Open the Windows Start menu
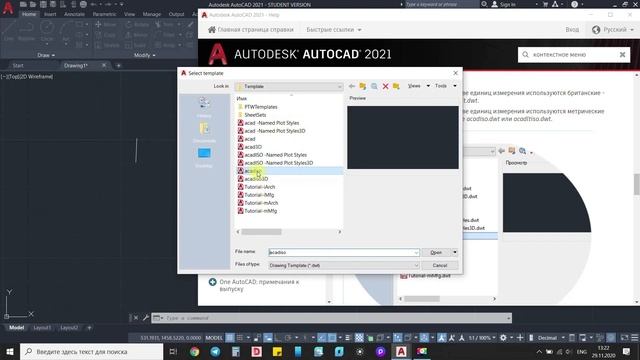 point(9,351)
